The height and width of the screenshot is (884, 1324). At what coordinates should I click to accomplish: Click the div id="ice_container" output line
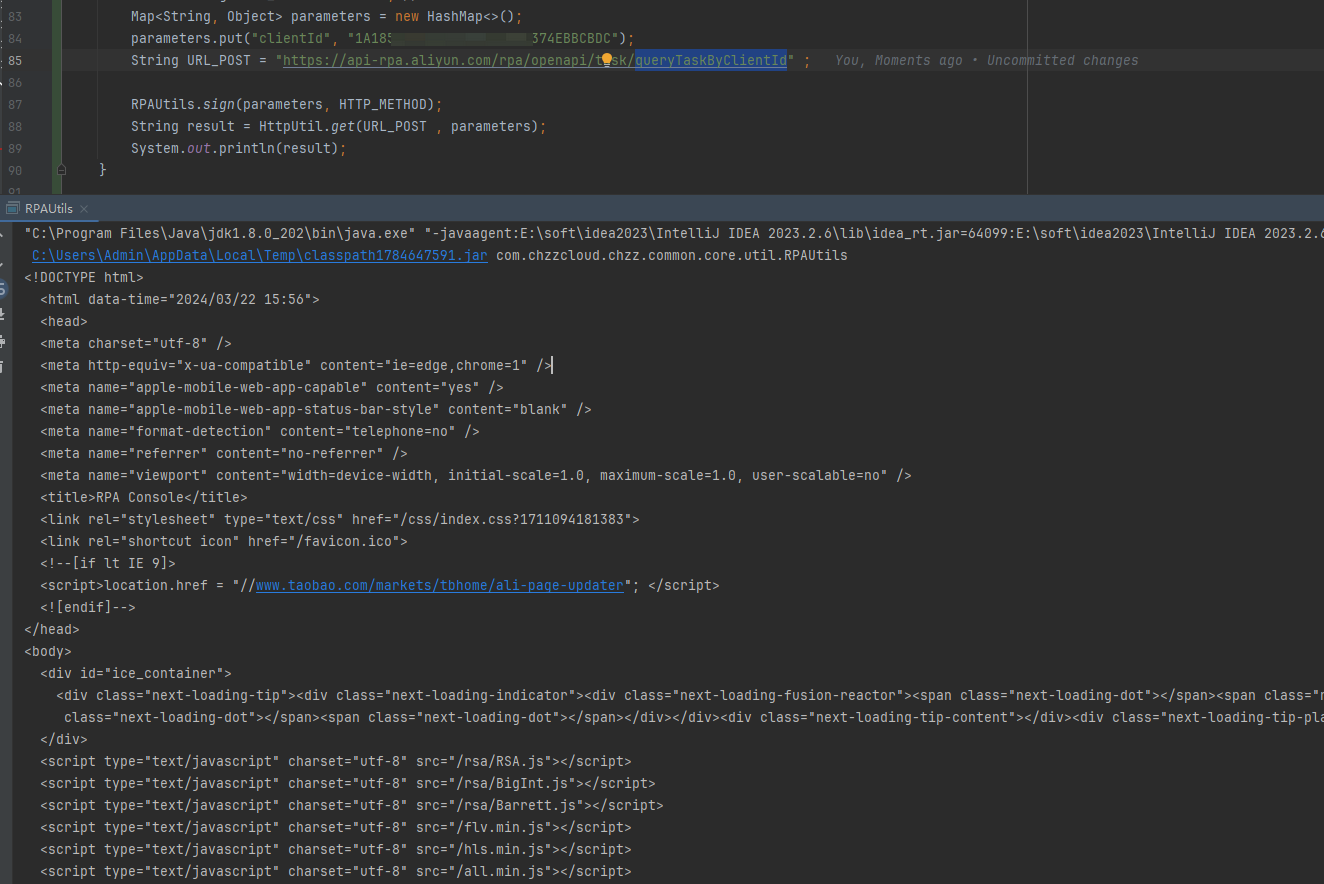(x=136, y=673)
